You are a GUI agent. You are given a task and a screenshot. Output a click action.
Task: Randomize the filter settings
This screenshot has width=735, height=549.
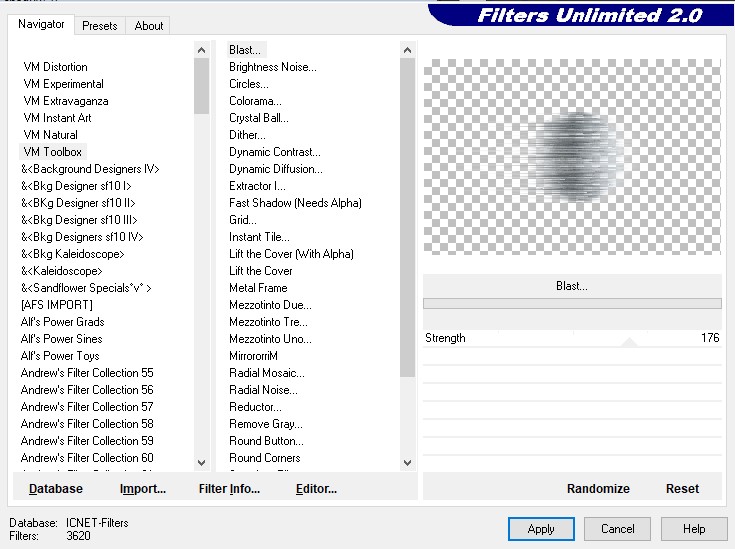(x=598, y=489)
